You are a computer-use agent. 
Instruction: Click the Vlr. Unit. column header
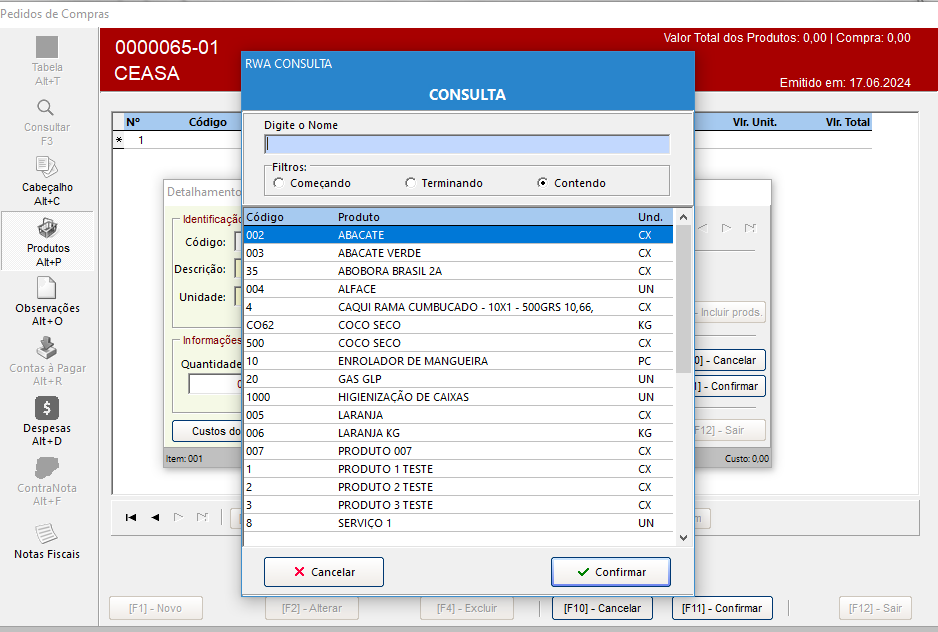pos(754,122)
